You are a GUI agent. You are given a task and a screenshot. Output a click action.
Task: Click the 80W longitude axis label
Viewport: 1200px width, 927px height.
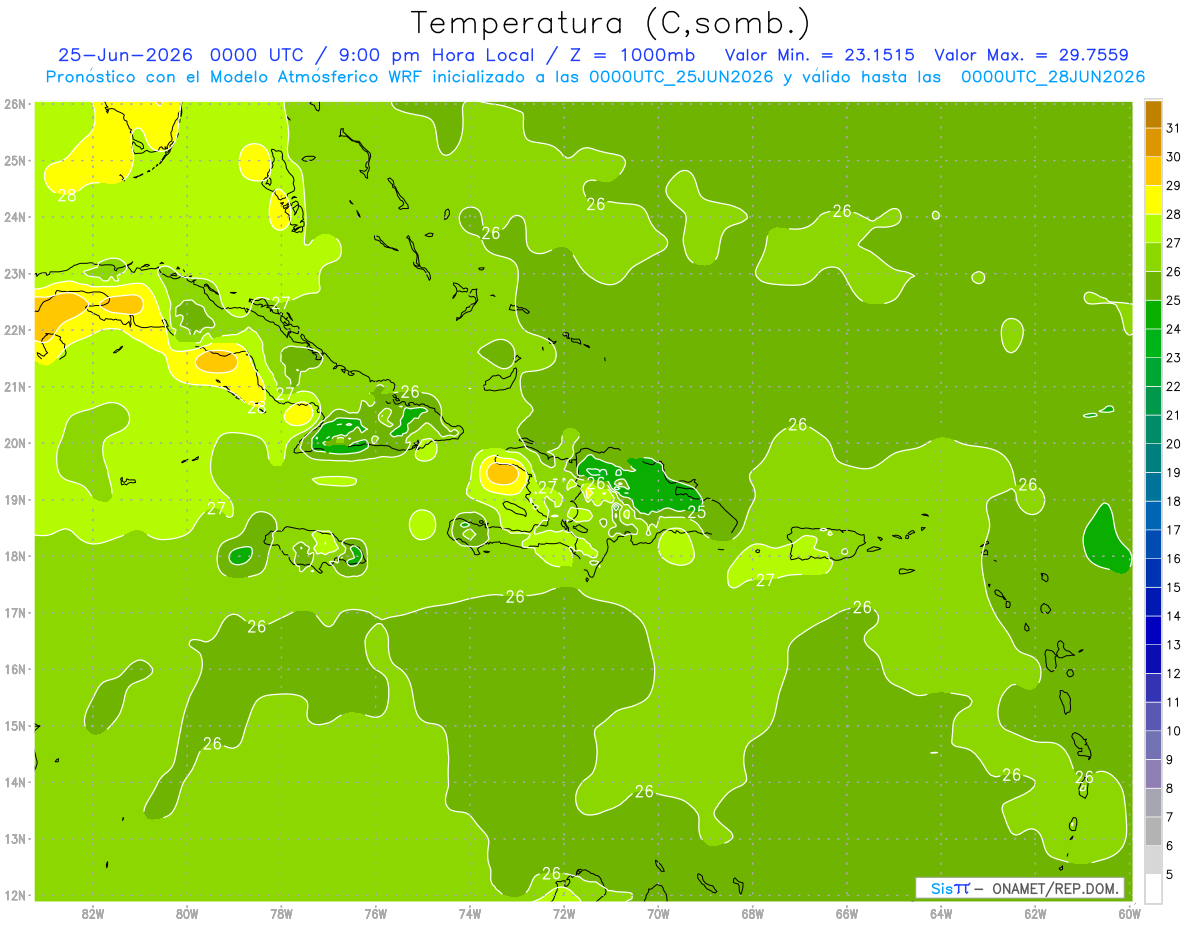coord(187,913)
